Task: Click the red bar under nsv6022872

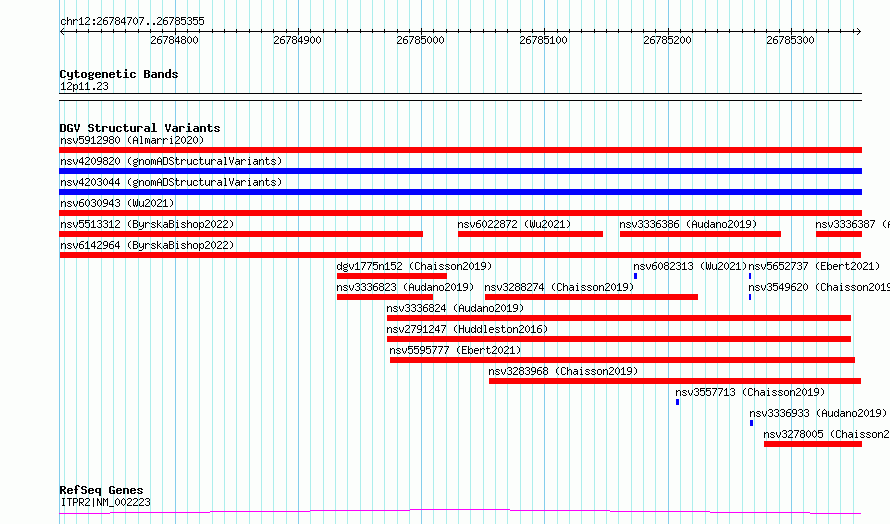Action: coord(530,234)
